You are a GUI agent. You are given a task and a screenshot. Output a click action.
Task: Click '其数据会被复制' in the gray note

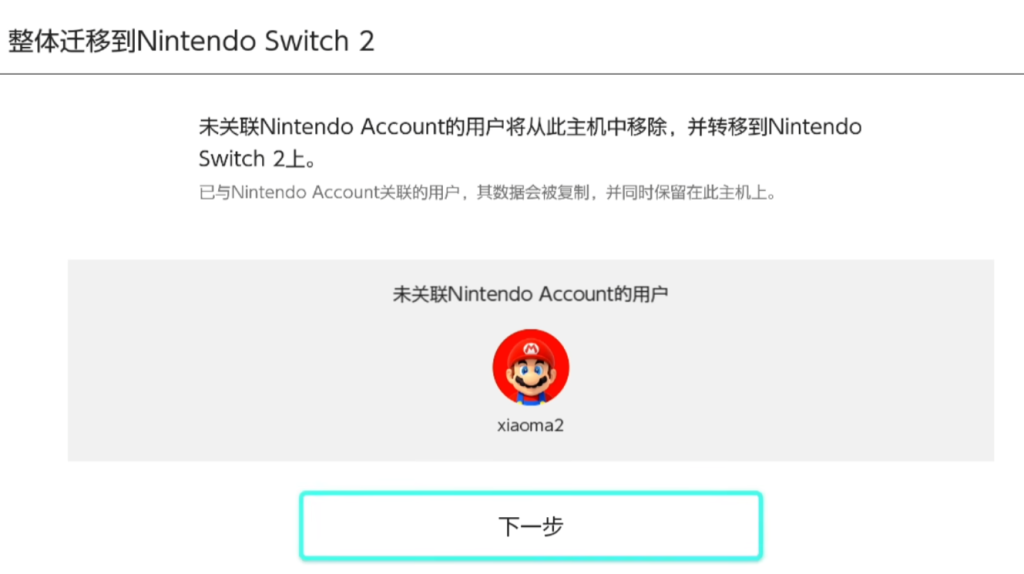pyautogui.click(x=533, y=193)
